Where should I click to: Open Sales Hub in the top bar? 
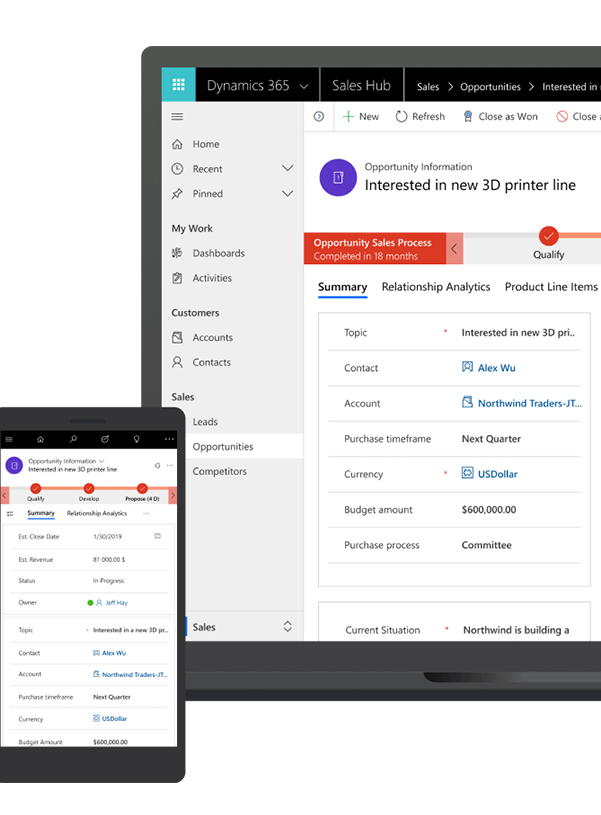[x=361, y=85]
